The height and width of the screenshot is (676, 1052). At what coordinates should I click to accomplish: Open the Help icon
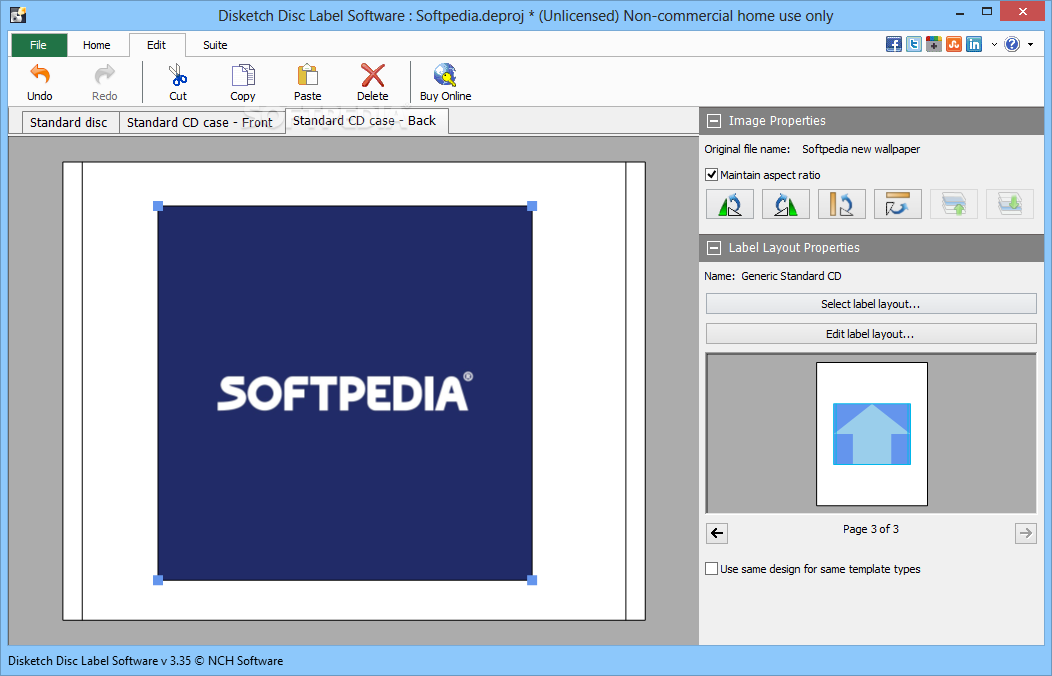click(x=1012, y=44)
